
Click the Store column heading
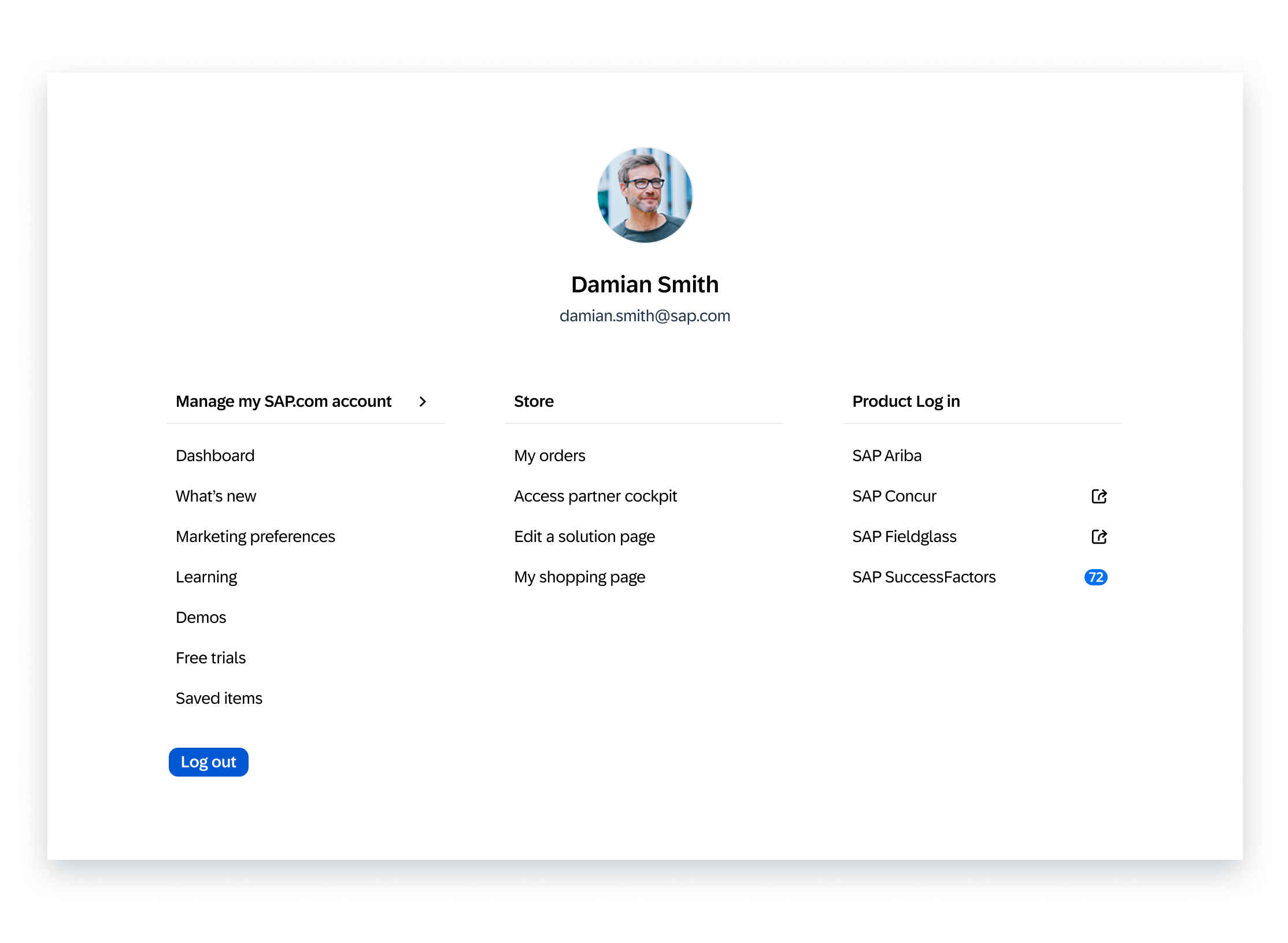click(534, 402)
